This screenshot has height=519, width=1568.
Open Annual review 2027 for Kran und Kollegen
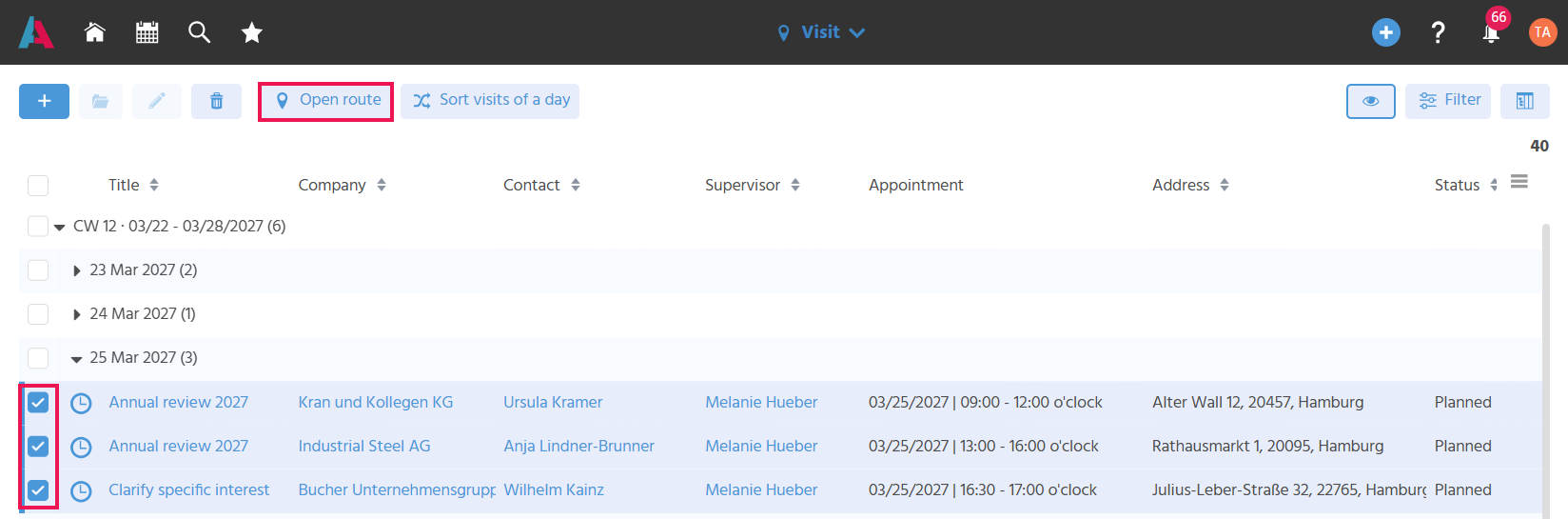(x=179, y=402)
